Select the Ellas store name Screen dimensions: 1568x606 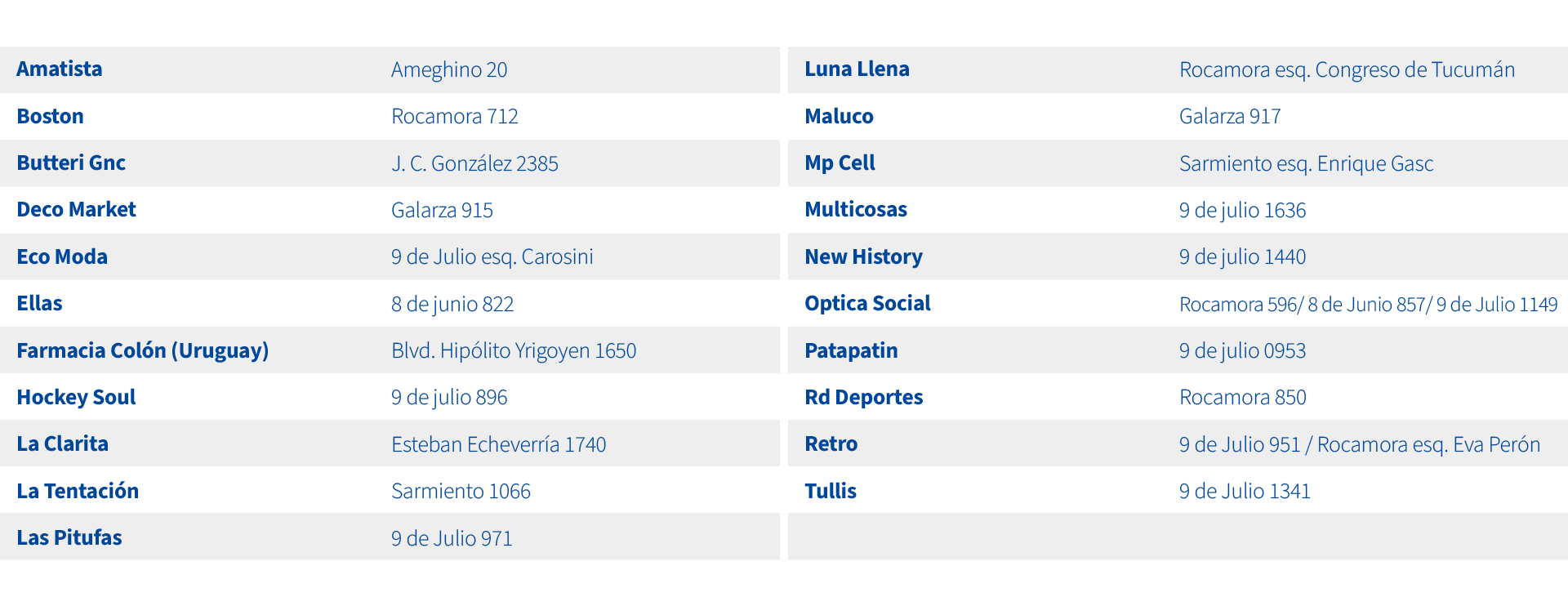pos(39,303)
